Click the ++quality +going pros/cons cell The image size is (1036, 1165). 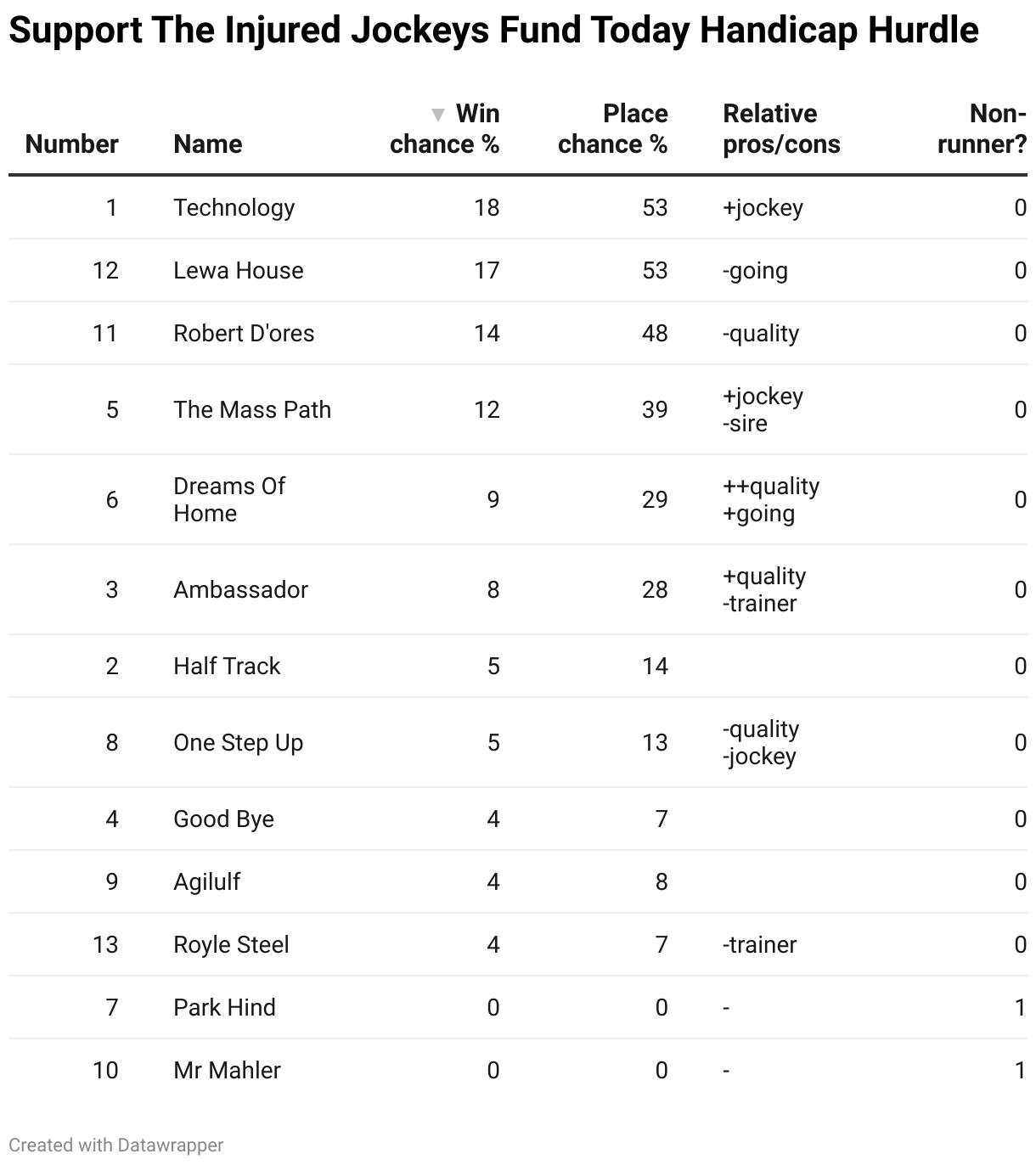point(770,499)
